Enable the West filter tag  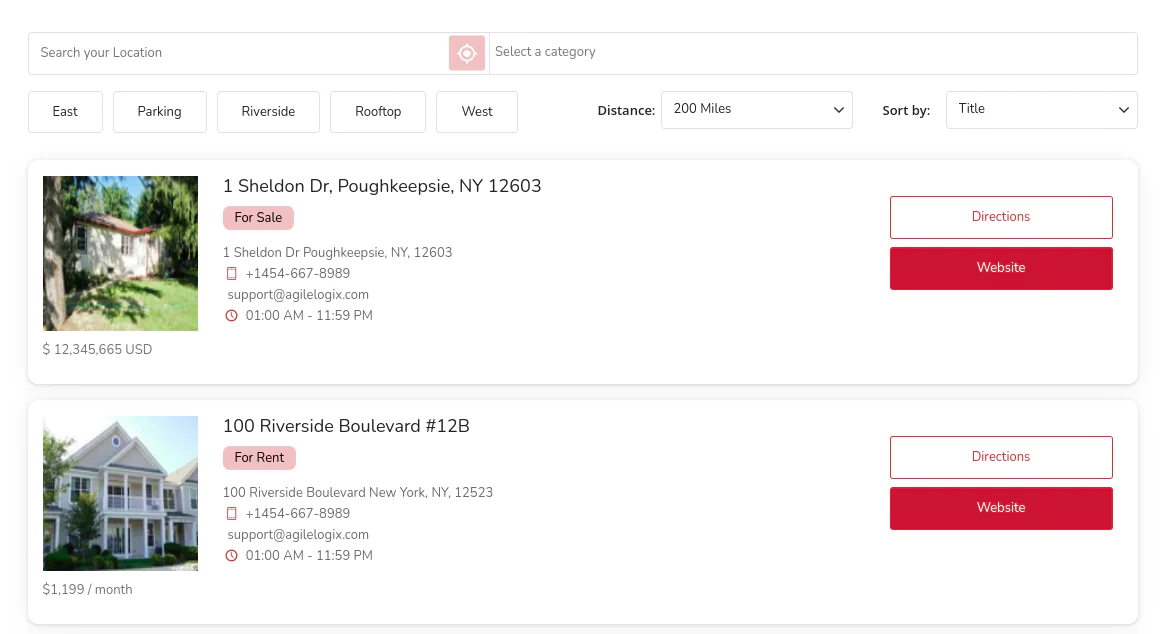coord(477,112)
